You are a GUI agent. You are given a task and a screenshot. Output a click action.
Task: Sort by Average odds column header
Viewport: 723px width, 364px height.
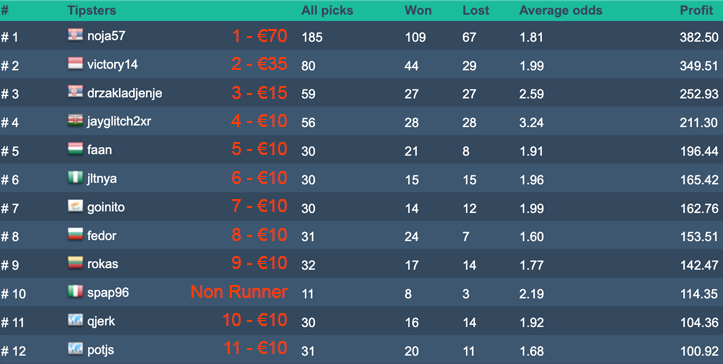pyautogui.click(x=561, y=10)
